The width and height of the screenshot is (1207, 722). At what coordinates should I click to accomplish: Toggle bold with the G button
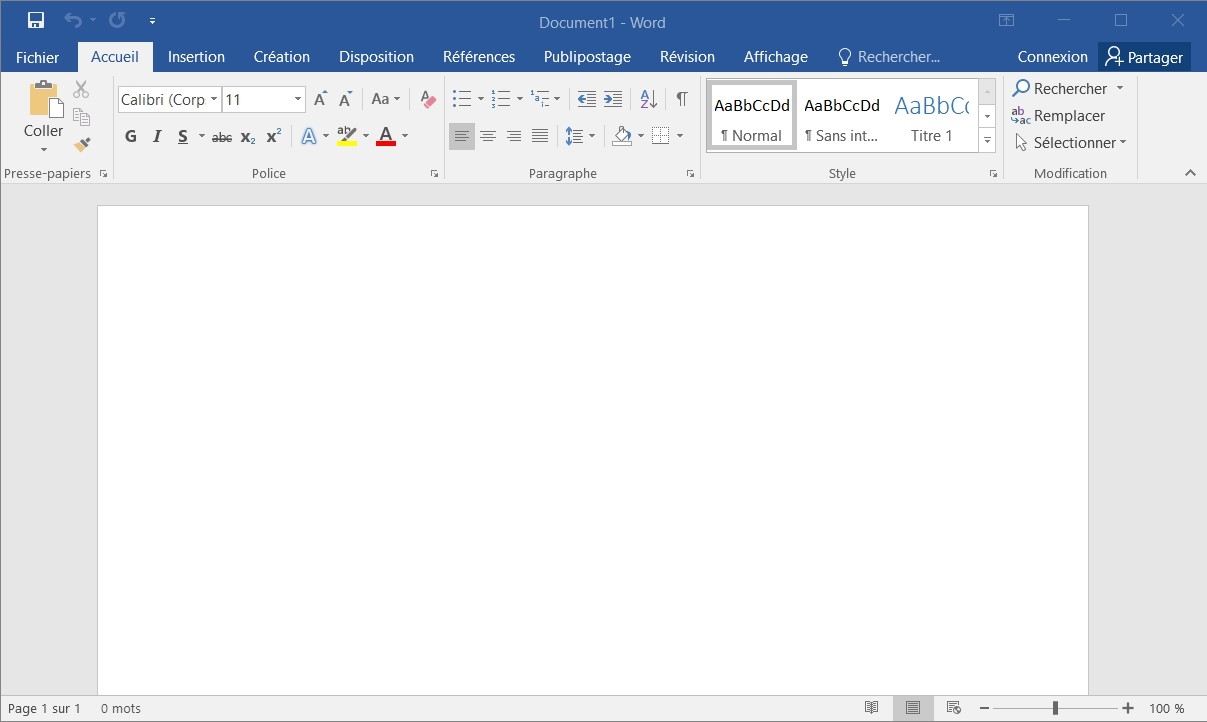tap(131, 136)
